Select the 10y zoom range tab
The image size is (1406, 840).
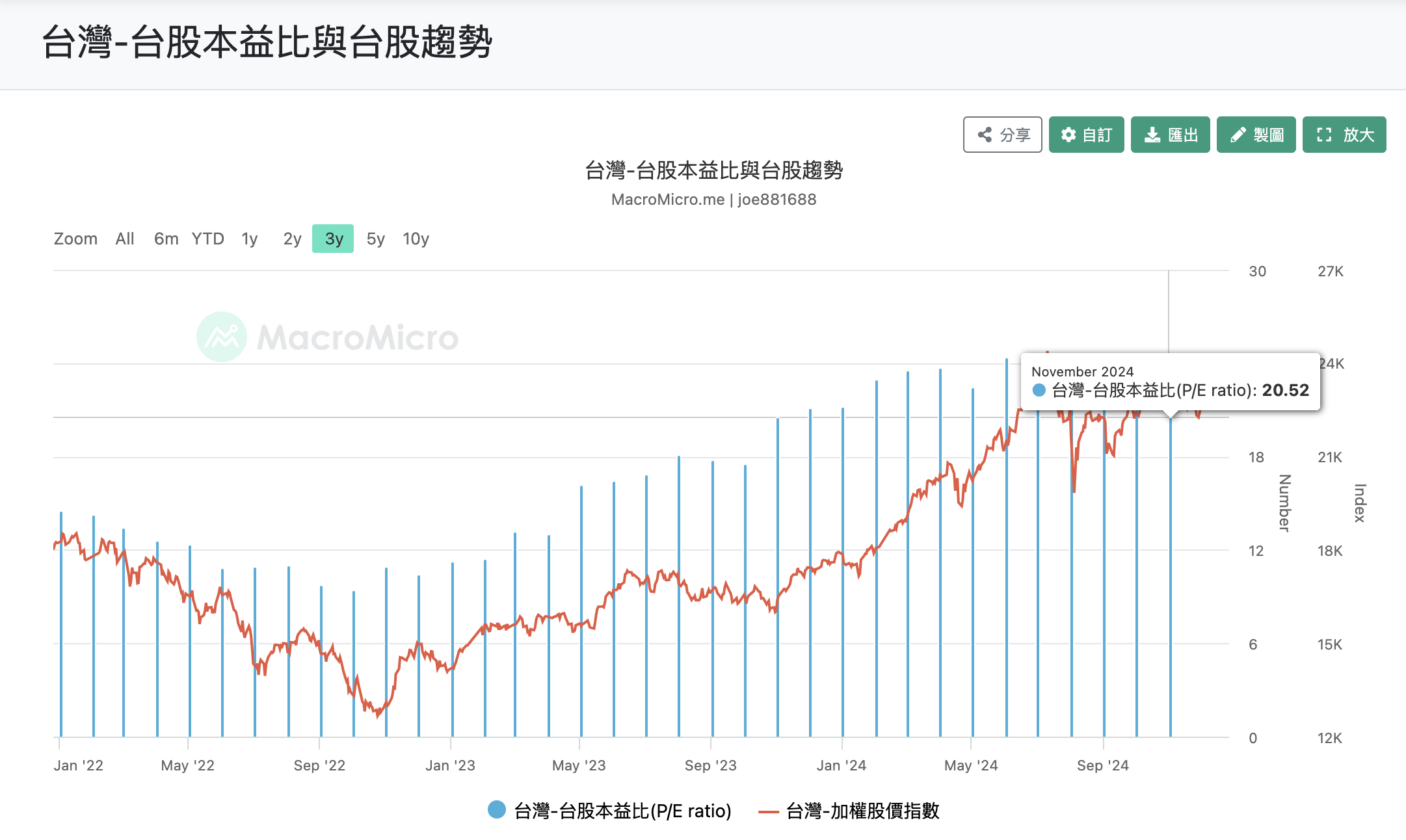click(x=415, y=239)
